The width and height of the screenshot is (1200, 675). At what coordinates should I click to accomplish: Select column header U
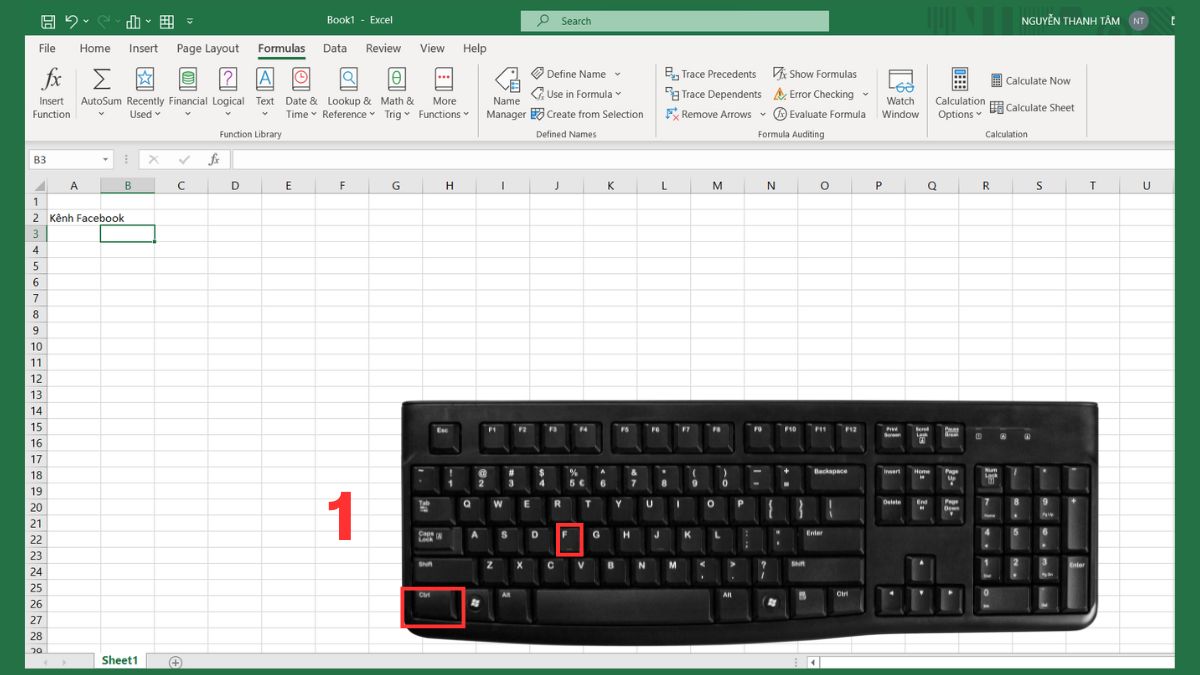1146,185
